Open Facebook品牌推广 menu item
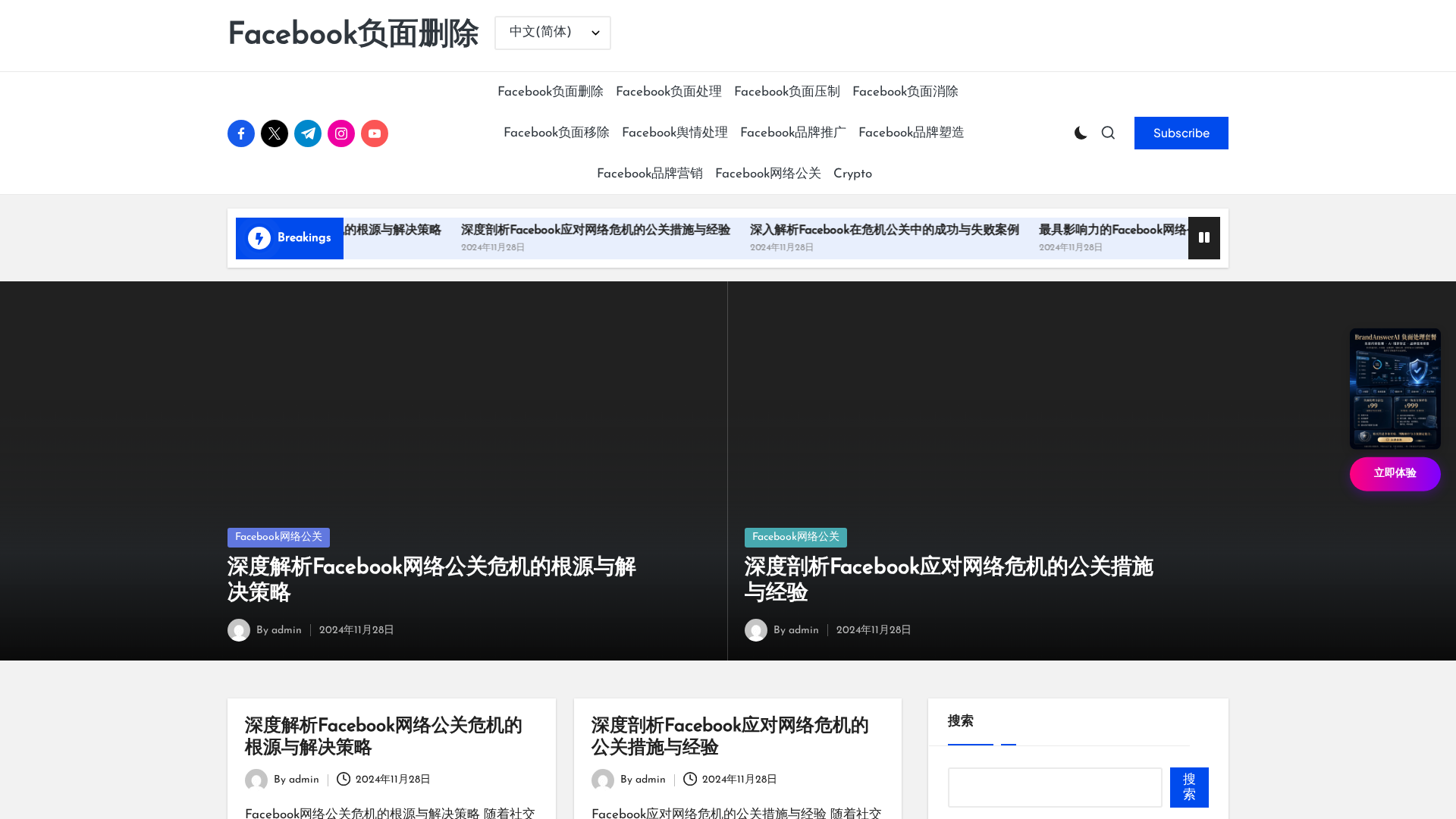The image size is (1456, 819). 793,133
